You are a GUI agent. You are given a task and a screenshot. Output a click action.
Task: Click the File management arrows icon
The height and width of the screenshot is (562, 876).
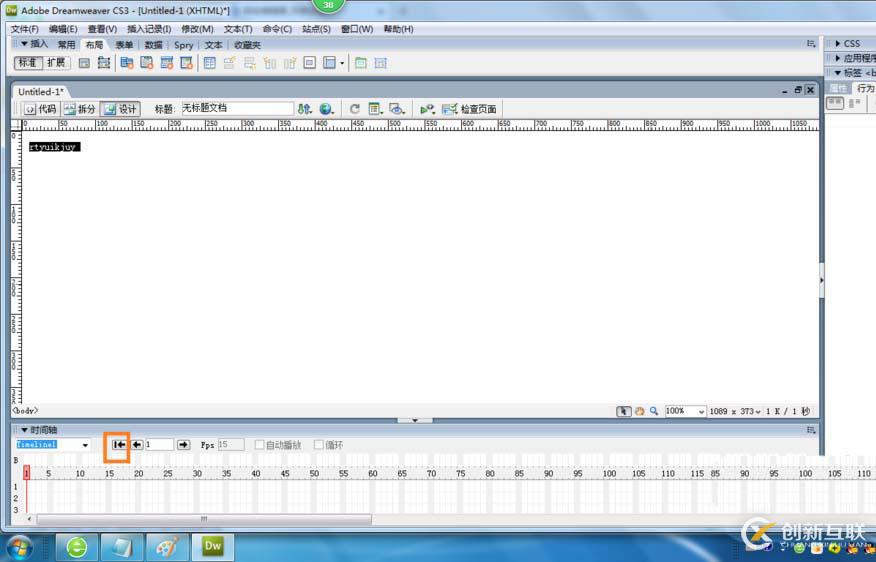(304, 109)
